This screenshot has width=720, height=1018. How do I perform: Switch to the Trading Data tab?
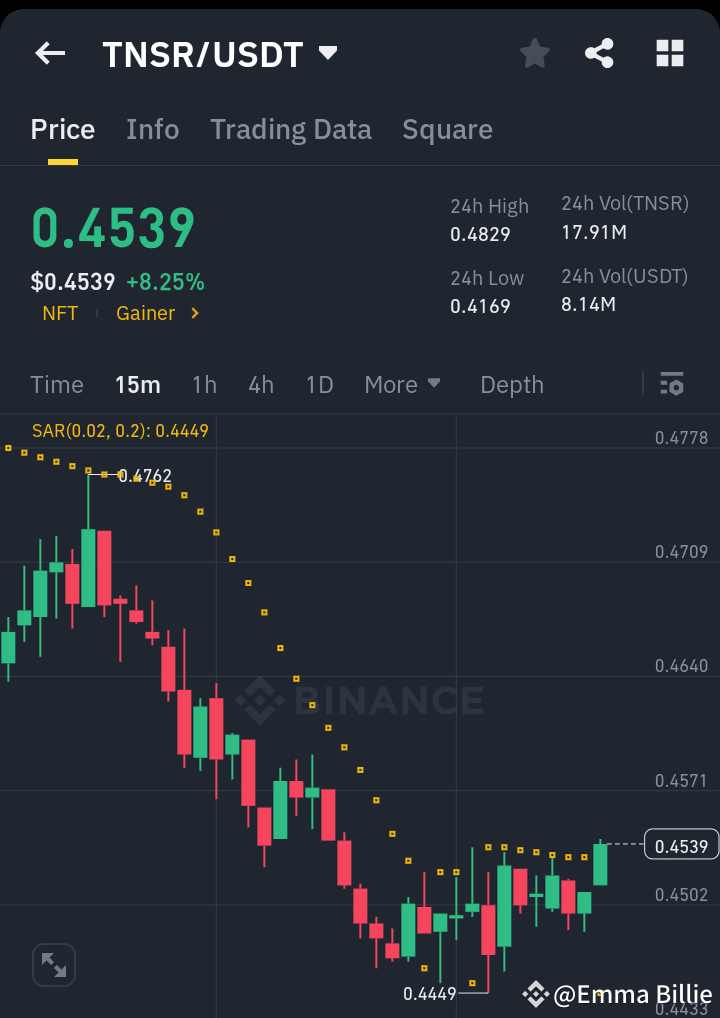(x=291, y=129)
